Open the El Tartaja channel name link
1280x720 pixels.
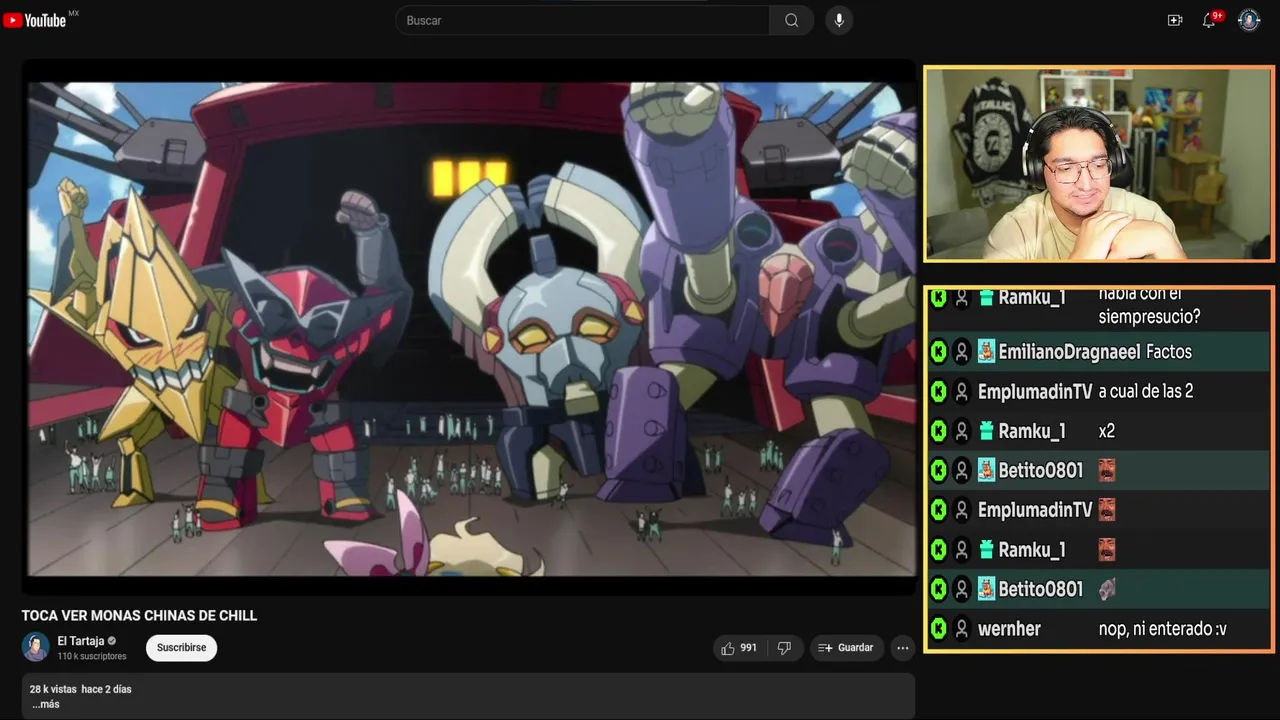tap(80, 641)
